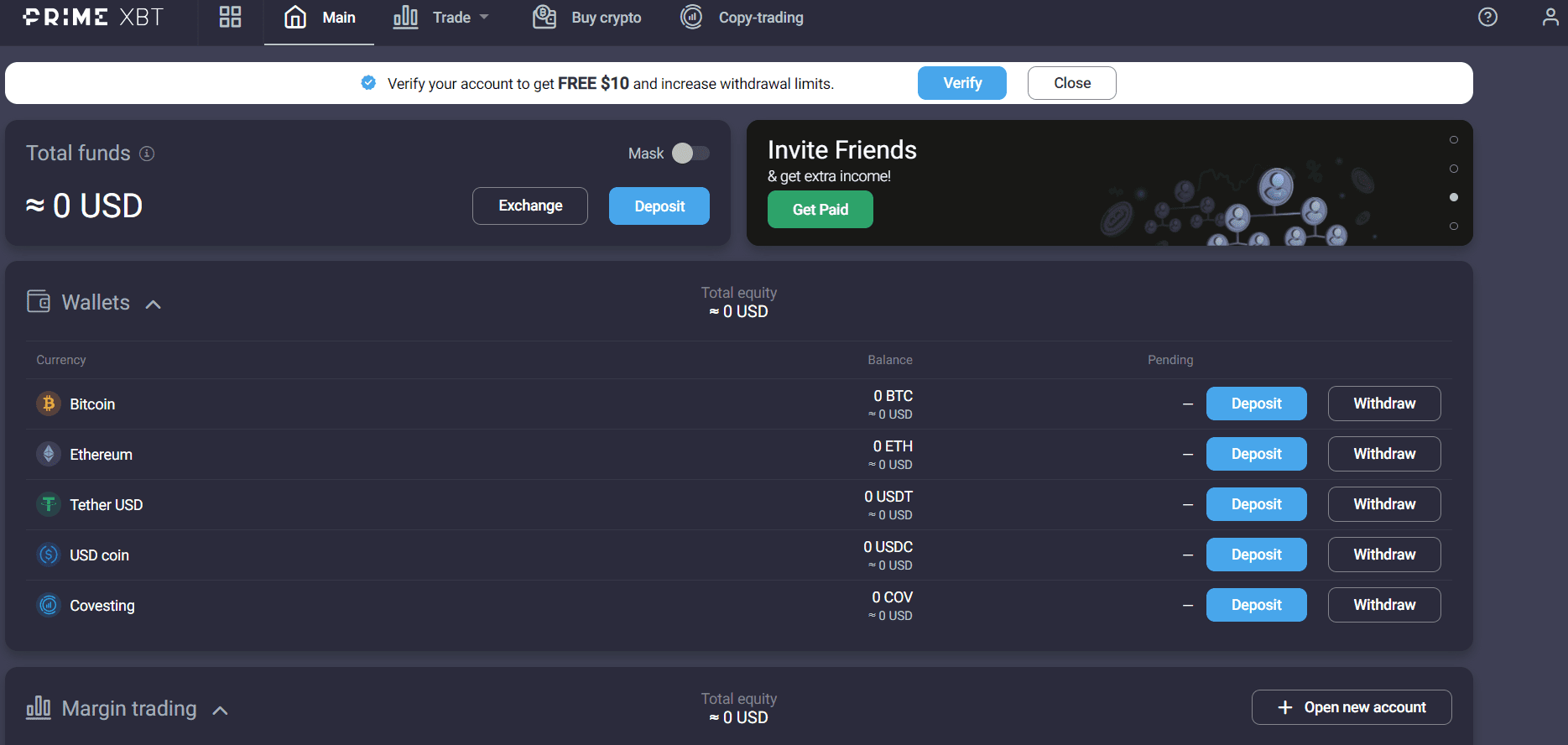Deposit into the Ethereum wallet
The height and width of the screenshot is (745, 1568).
(x=1257, y=454)
